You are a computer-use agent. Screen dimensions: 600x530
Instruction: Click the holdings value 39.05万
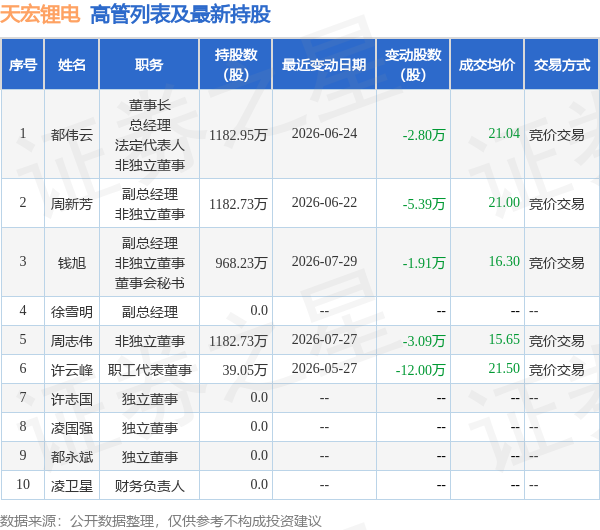245,370
